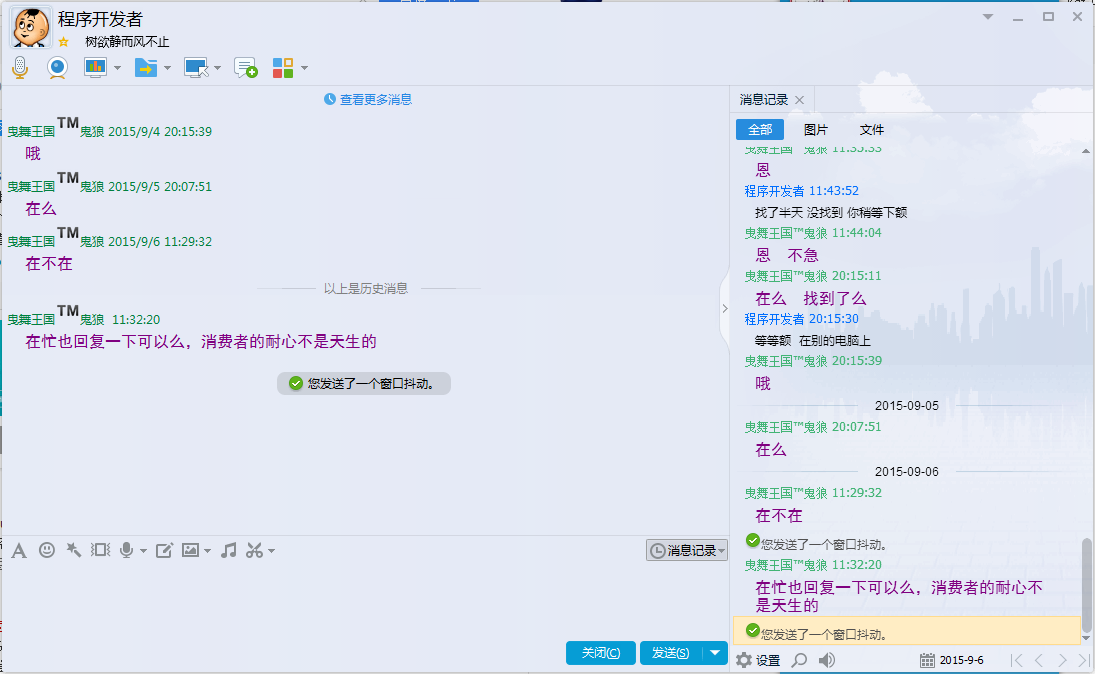
Task: Select the 消息记录 panel tab
Action: 764,100
